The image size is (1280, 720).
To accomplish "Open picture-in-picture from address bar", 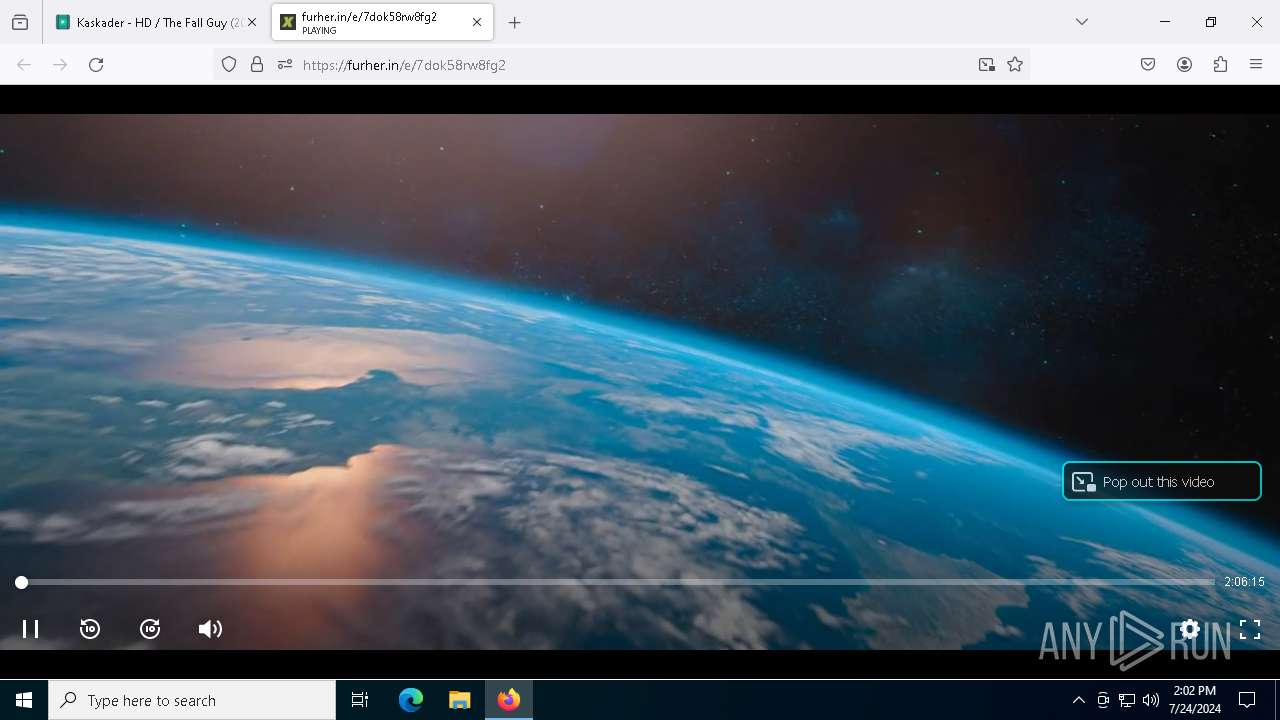I will pos(987,65).
